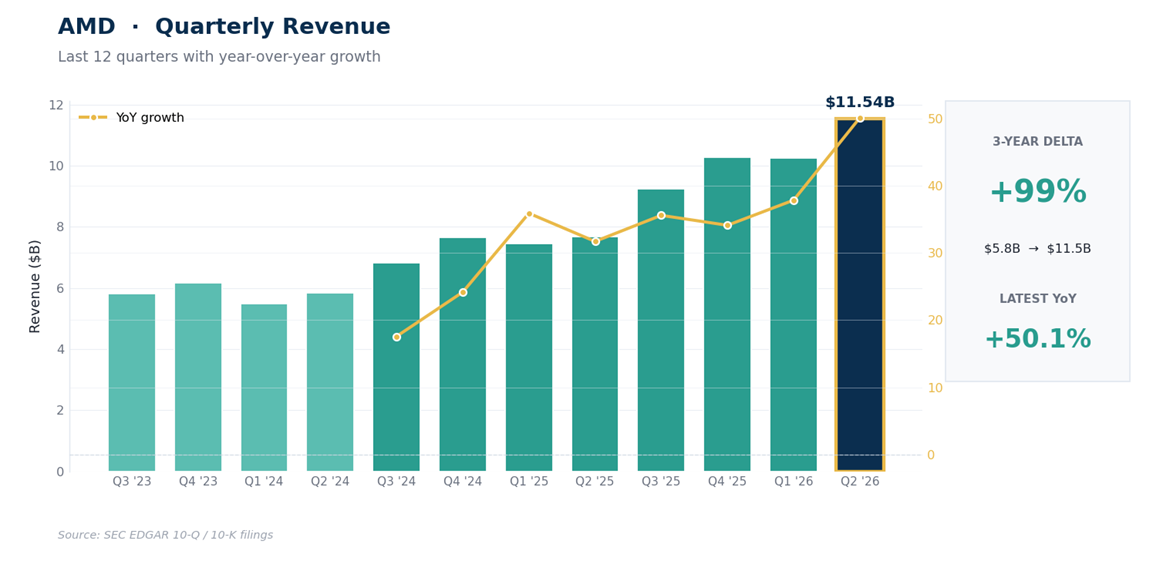Click the 'Q3 '23' x-axis label
This screenshot has width=1153, height=561.
pyautogui.click(x=132, y=482)
